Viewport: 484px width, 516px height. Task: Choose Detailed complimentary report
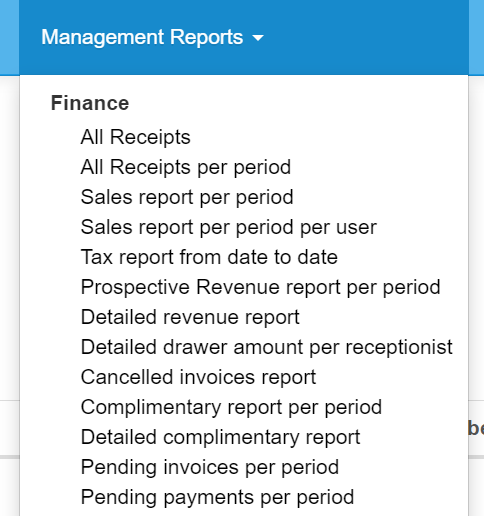[220, 437]
